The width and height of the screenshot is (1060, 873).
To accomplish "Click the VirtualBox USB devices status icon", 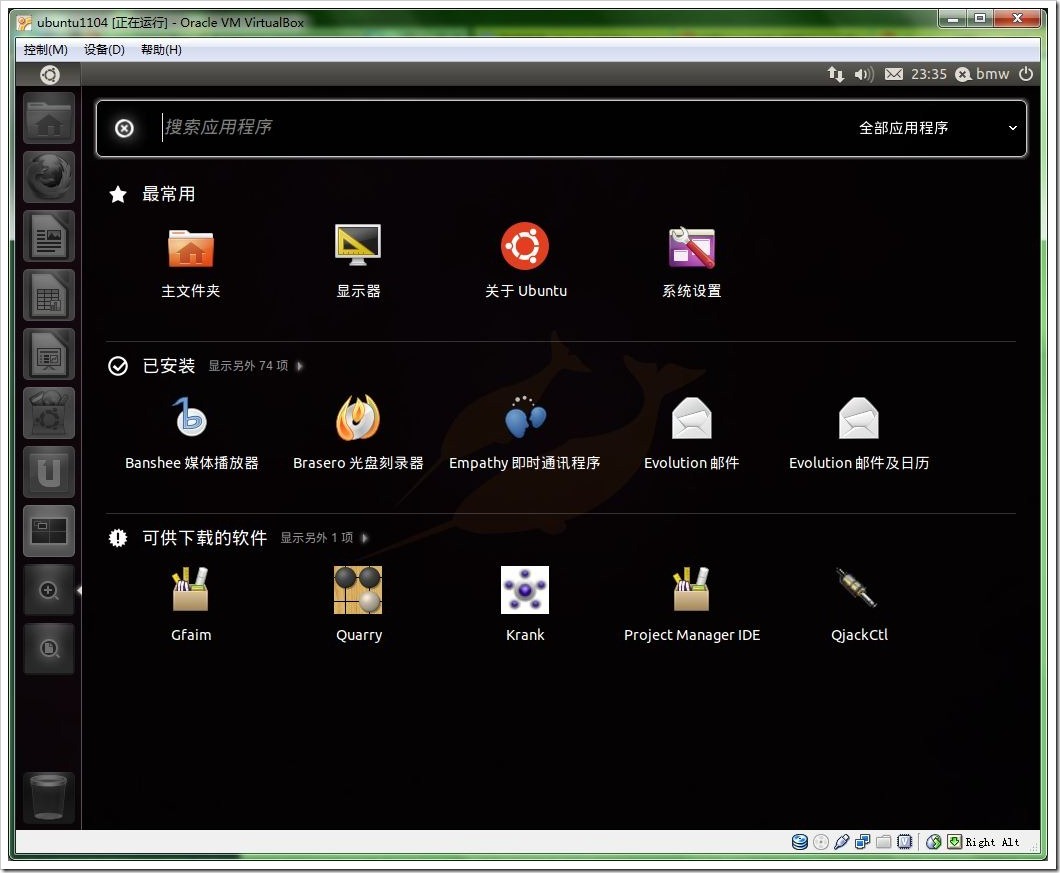I will (842, 842).
